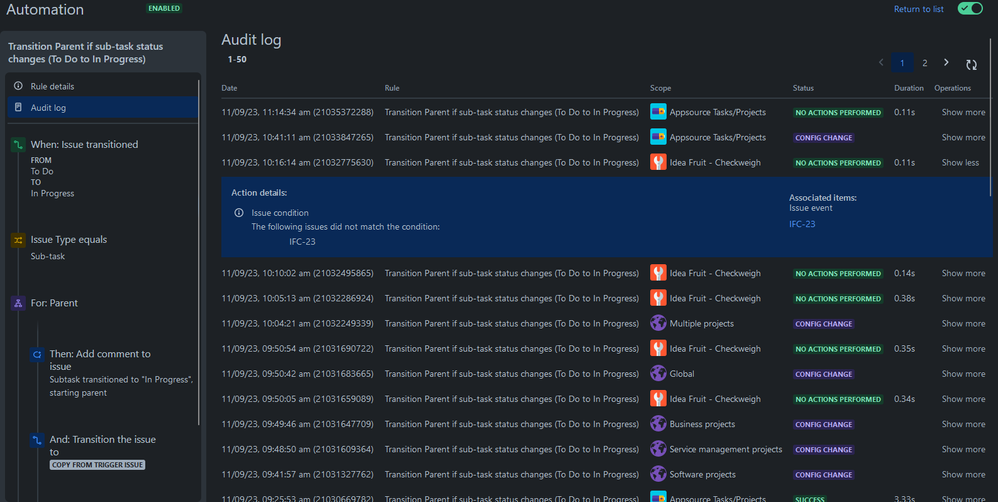Open the Issue transitioned trigger icon
The image size is (998, 502).
18,145
